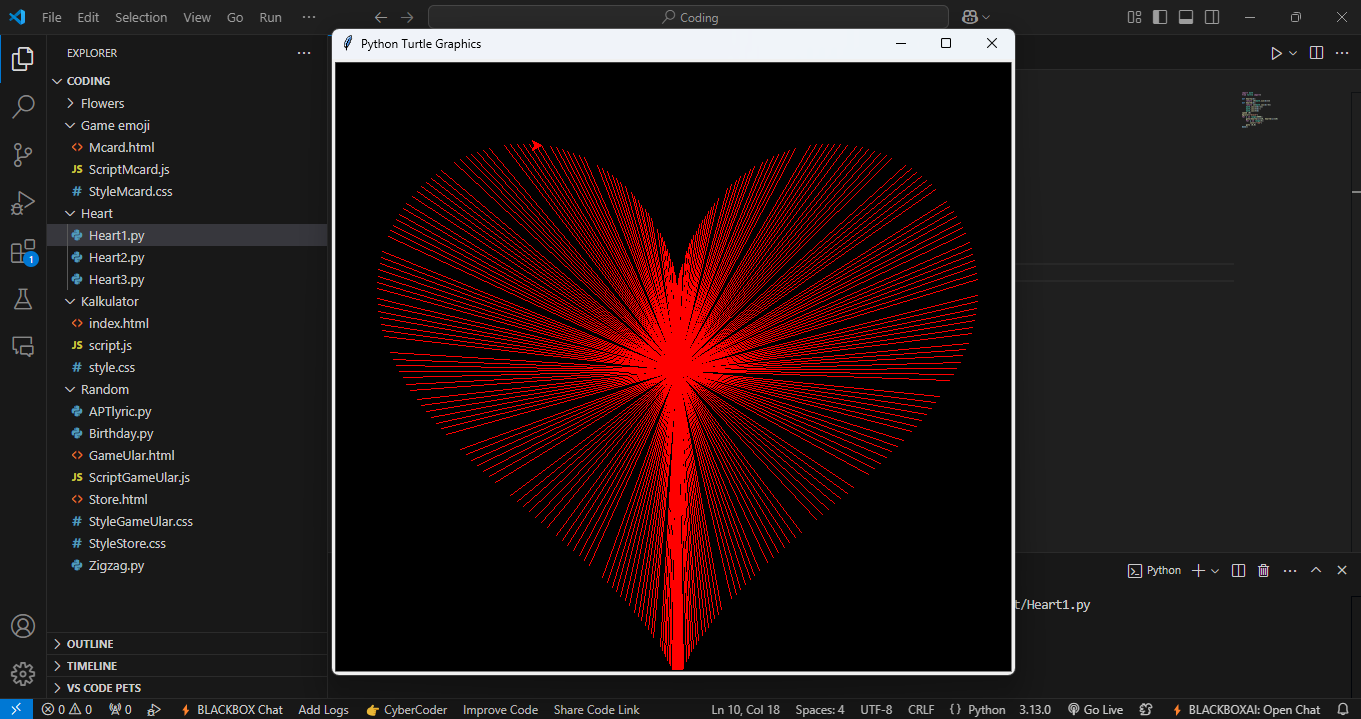Viewport: 1361px width, 719px height.
Task: Open the Search view in the sidebar
Action: [x=23, y=106]
